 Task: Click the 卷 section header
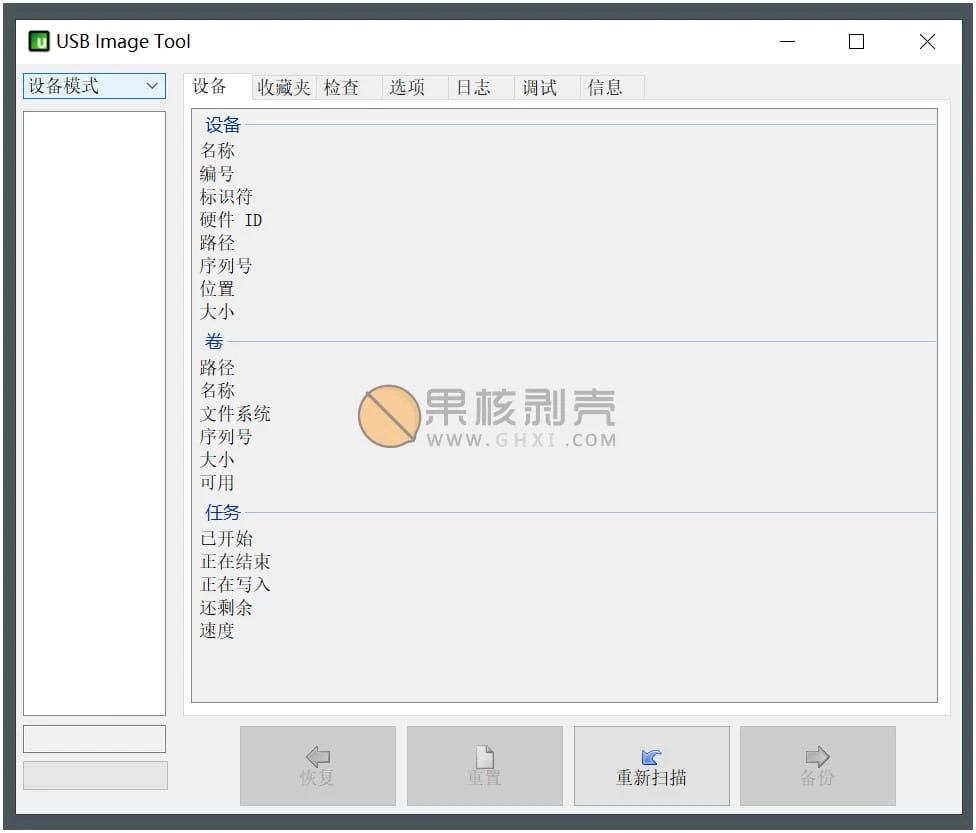coord(214,342)
